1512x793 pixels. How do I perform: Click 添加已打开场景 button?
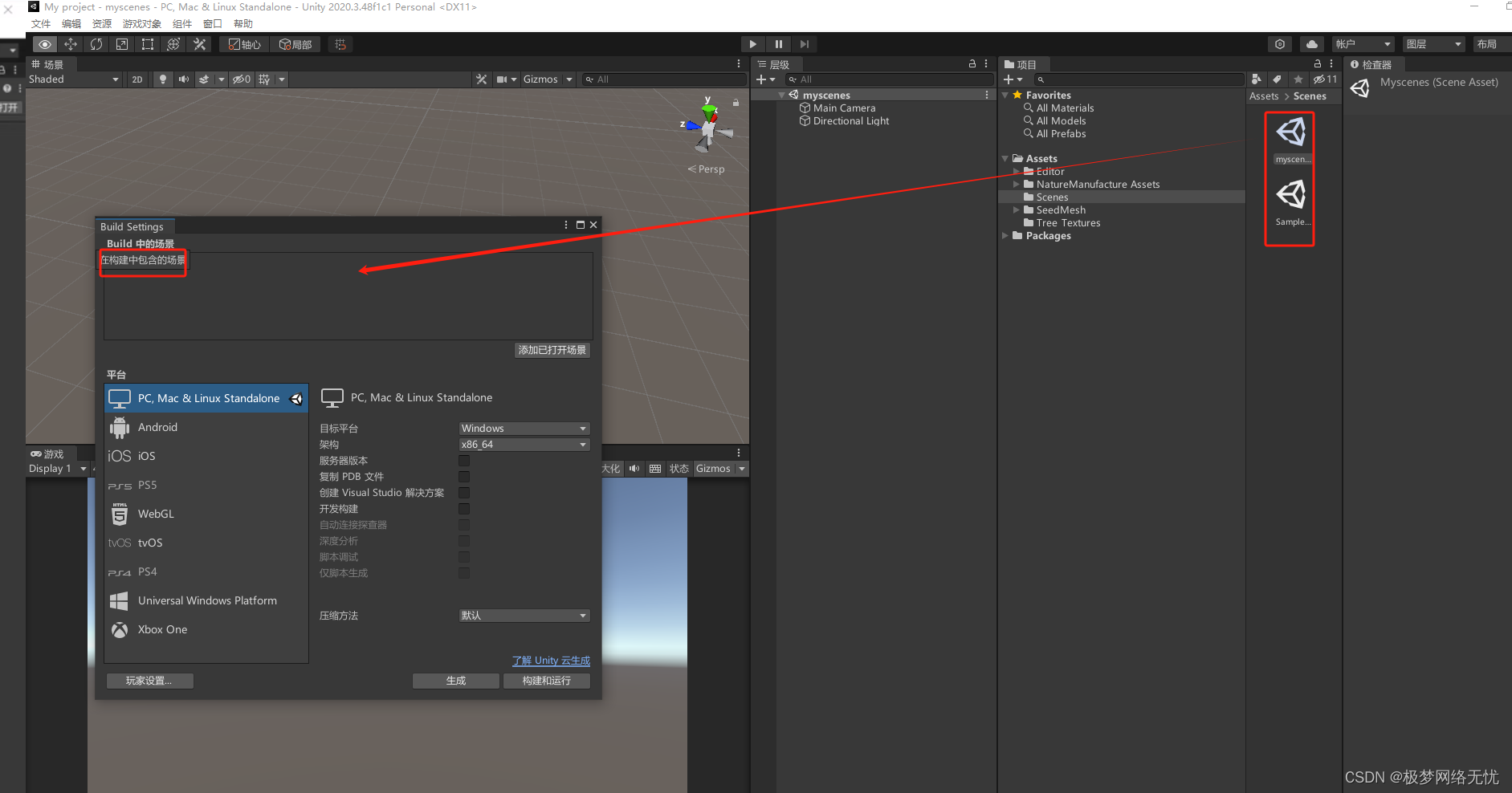coord(552,350)
